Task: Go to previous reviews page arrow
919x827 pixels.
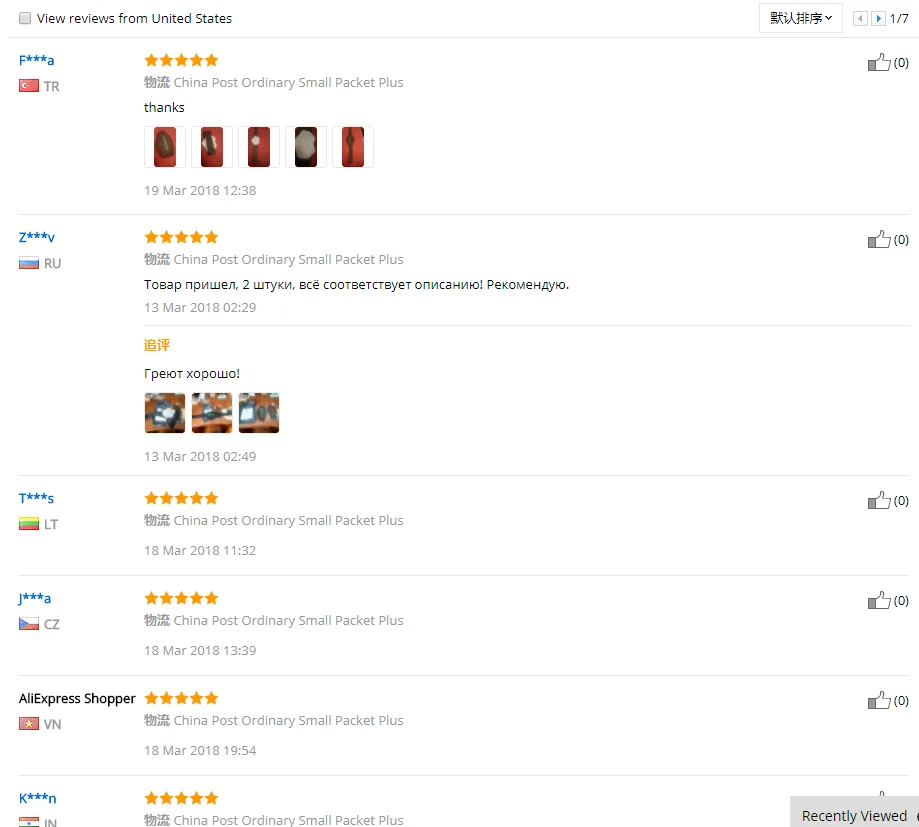Action: point(860,19)
